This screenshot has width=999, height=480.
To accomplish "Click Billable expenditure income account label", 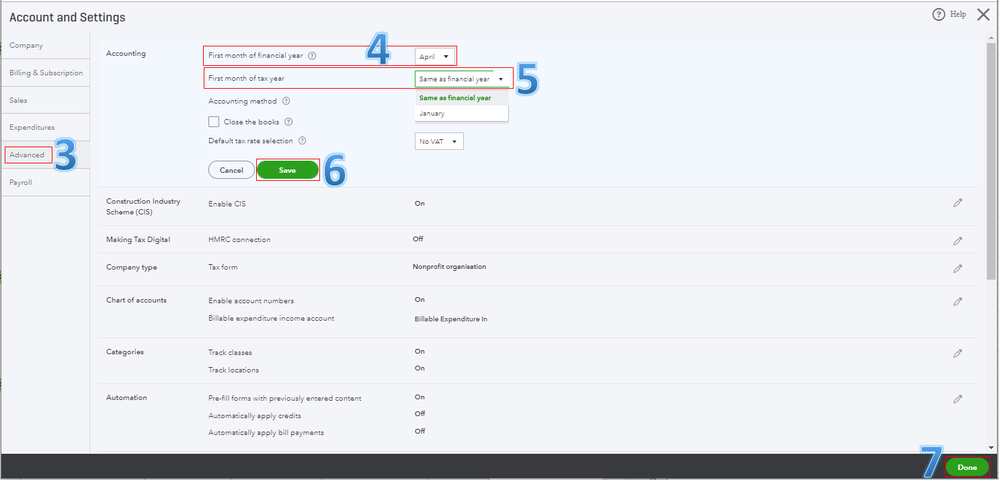I will point(271,318).
